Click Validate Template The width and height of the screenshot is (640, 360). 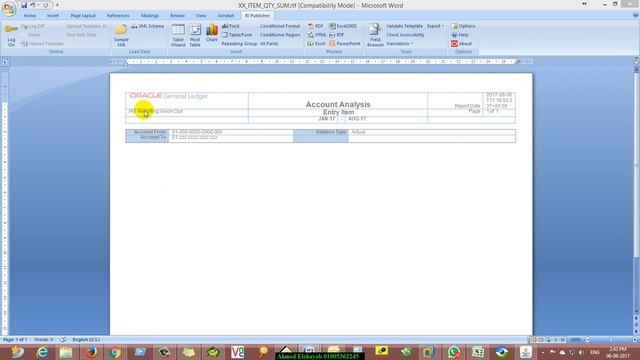tap(404, 26)
